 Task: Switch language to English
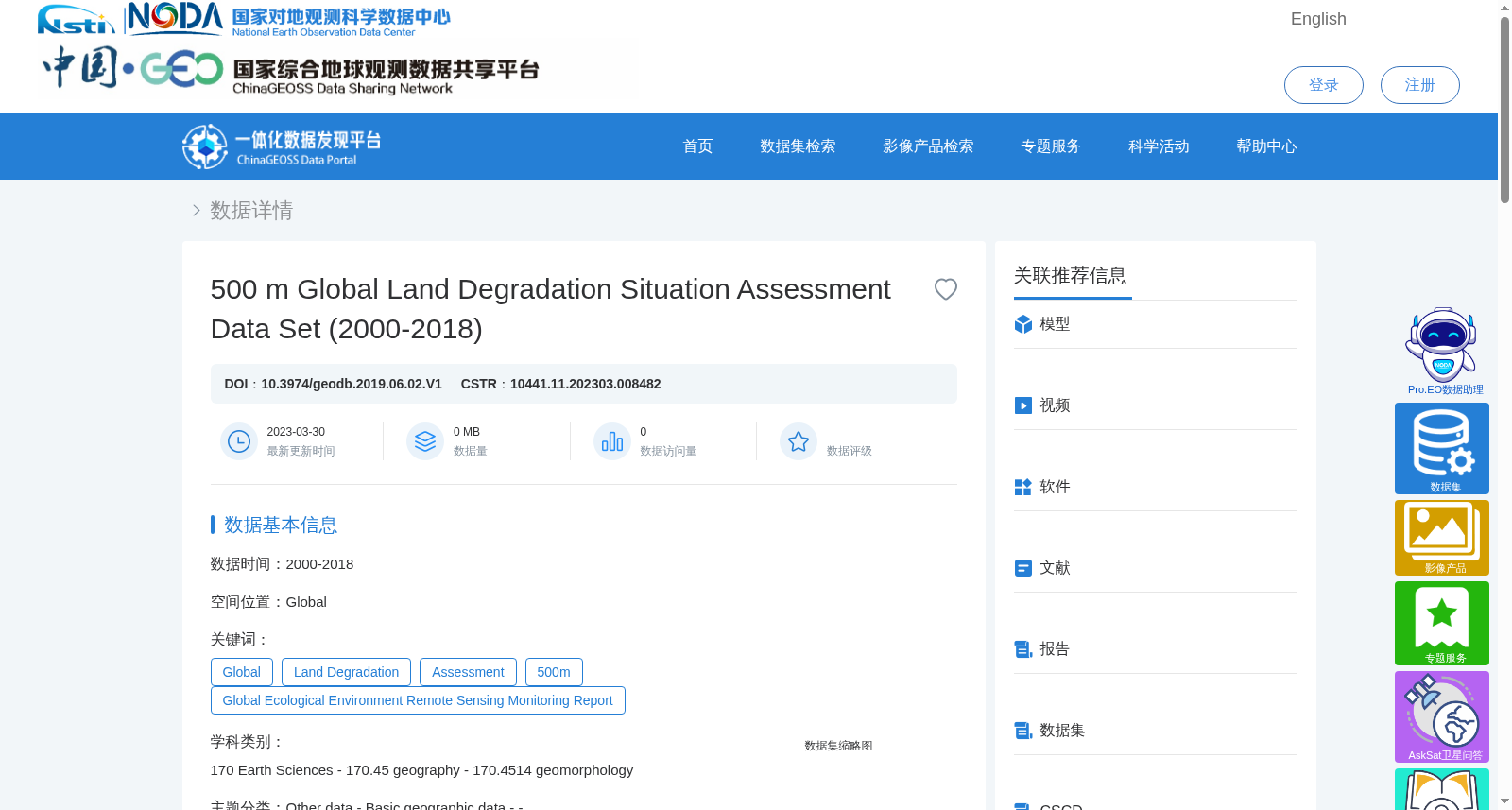point(1318,19)
